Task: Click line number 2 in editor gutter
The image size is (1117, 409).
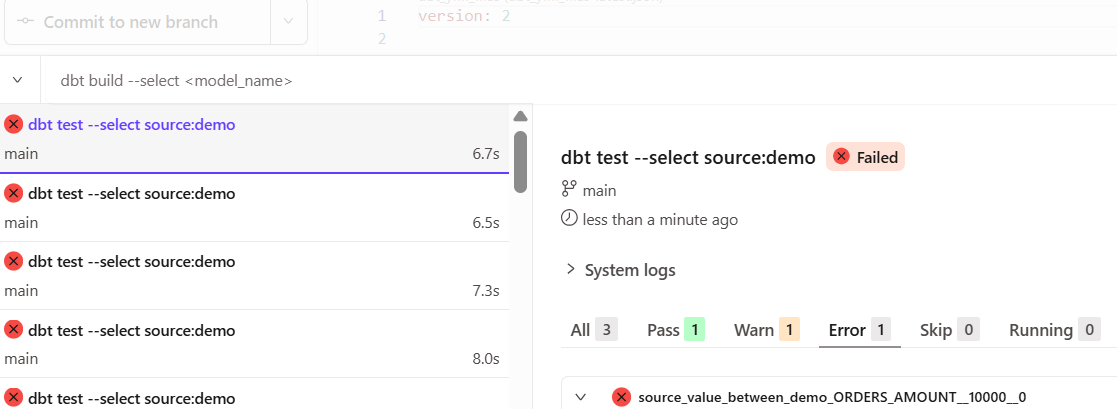Action: [x=382, y=38]
